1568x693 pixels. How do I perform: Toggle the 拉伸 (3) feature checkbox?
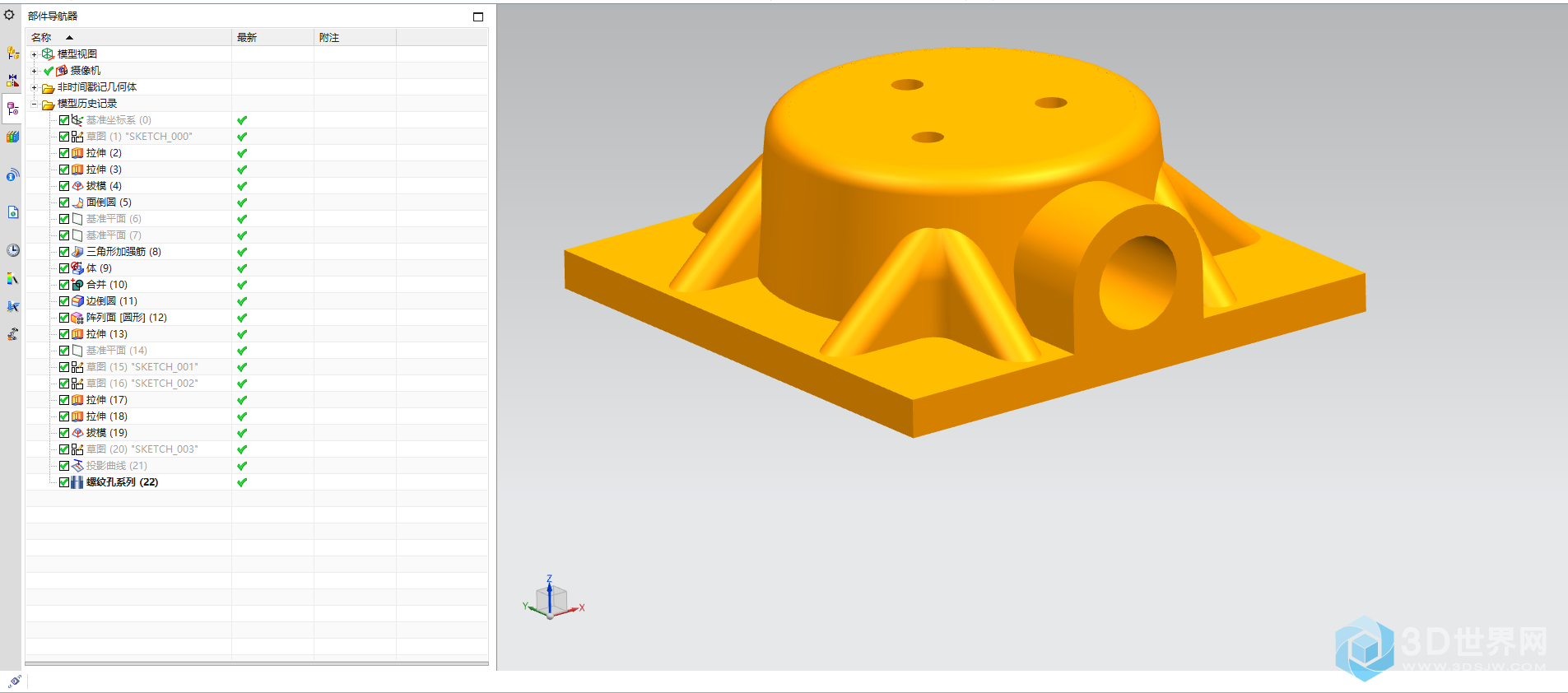pyautogui.click(x=64, y=170)
